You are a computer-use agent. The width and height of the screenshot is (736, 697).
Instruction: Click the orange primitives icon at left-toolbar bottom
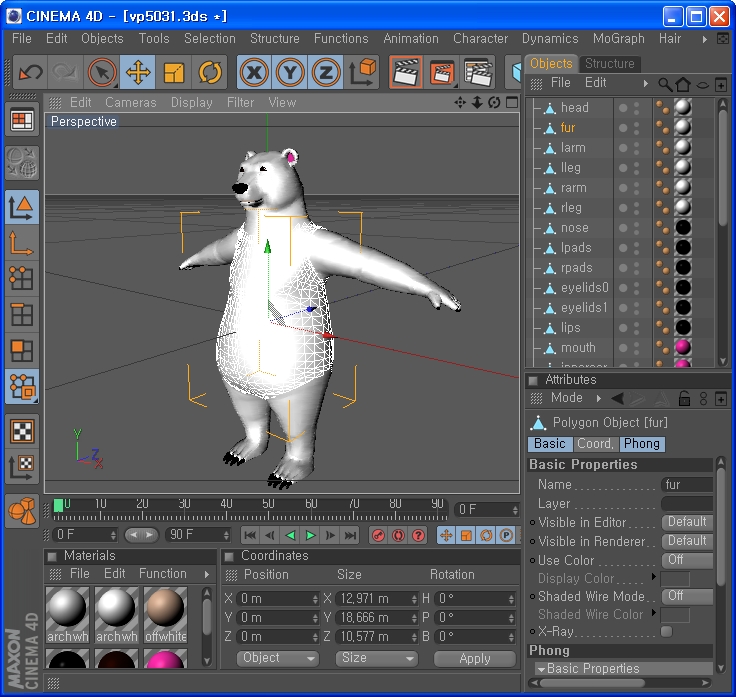click(x=22, y=511)
